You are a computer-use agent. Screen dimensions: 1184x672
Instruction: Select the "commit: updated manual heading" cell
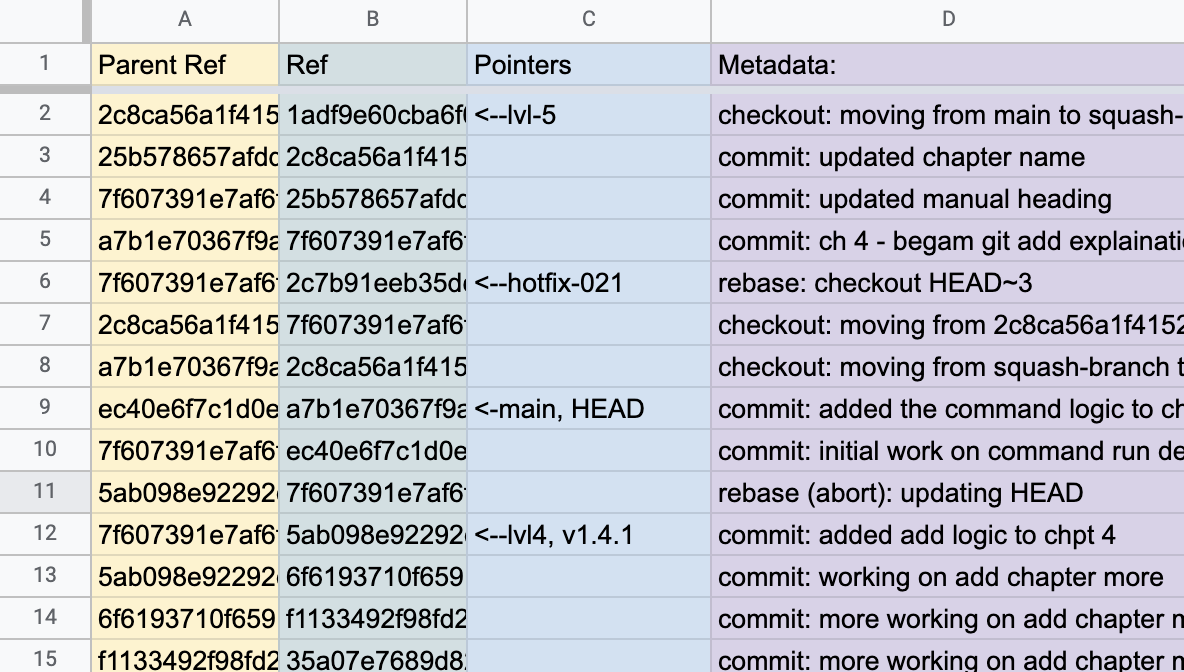click(947, 199)
